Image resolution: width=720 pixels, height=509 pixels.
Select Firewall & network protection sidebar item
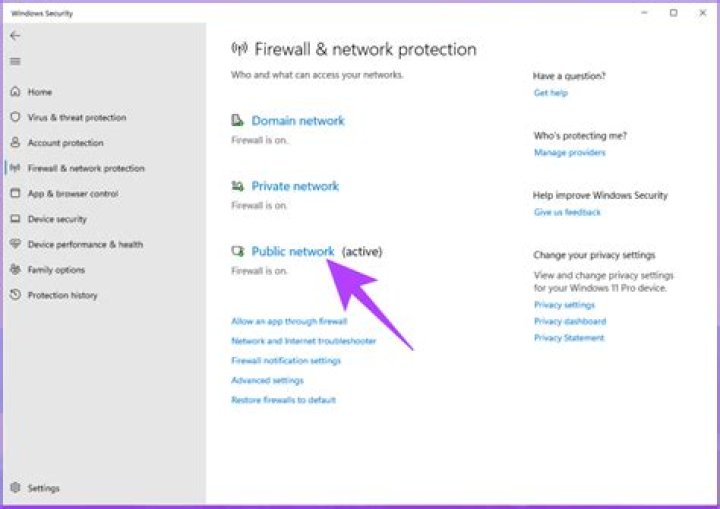pyautogui.click(x=86, y=168)
